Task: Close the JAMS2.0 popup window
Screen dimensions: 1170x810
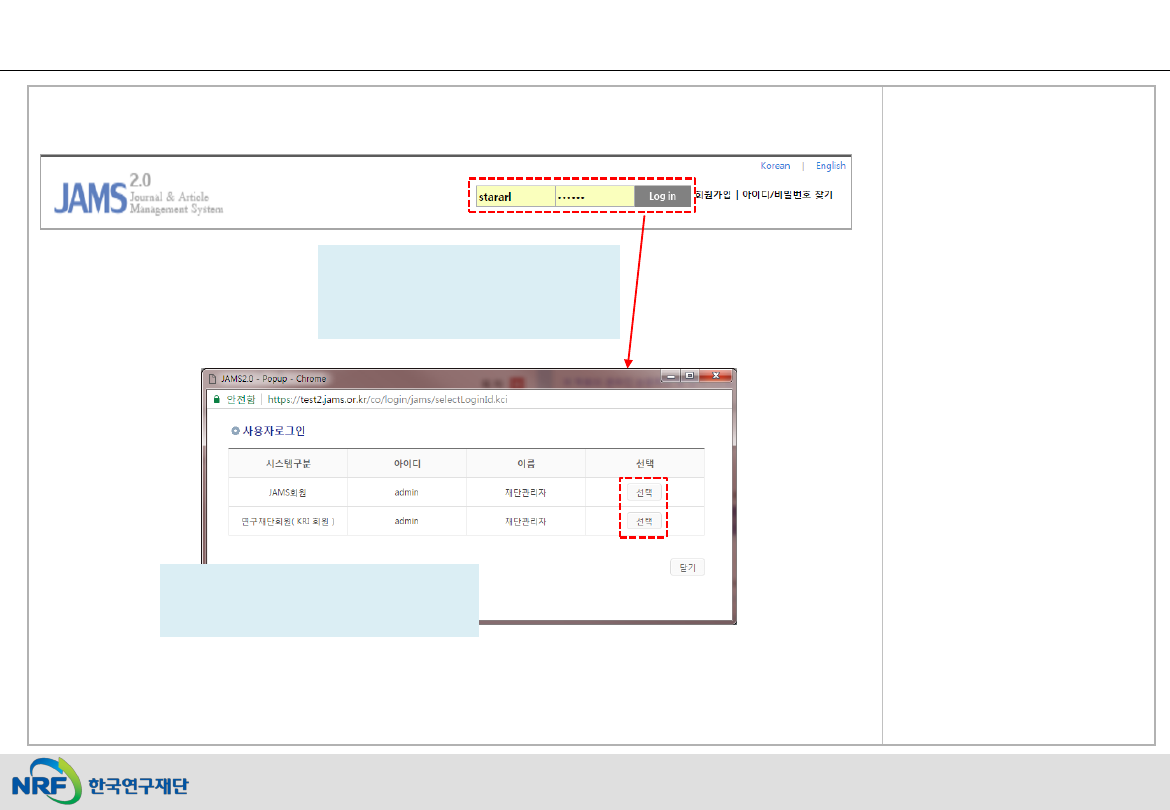Action: click(713, 377)
